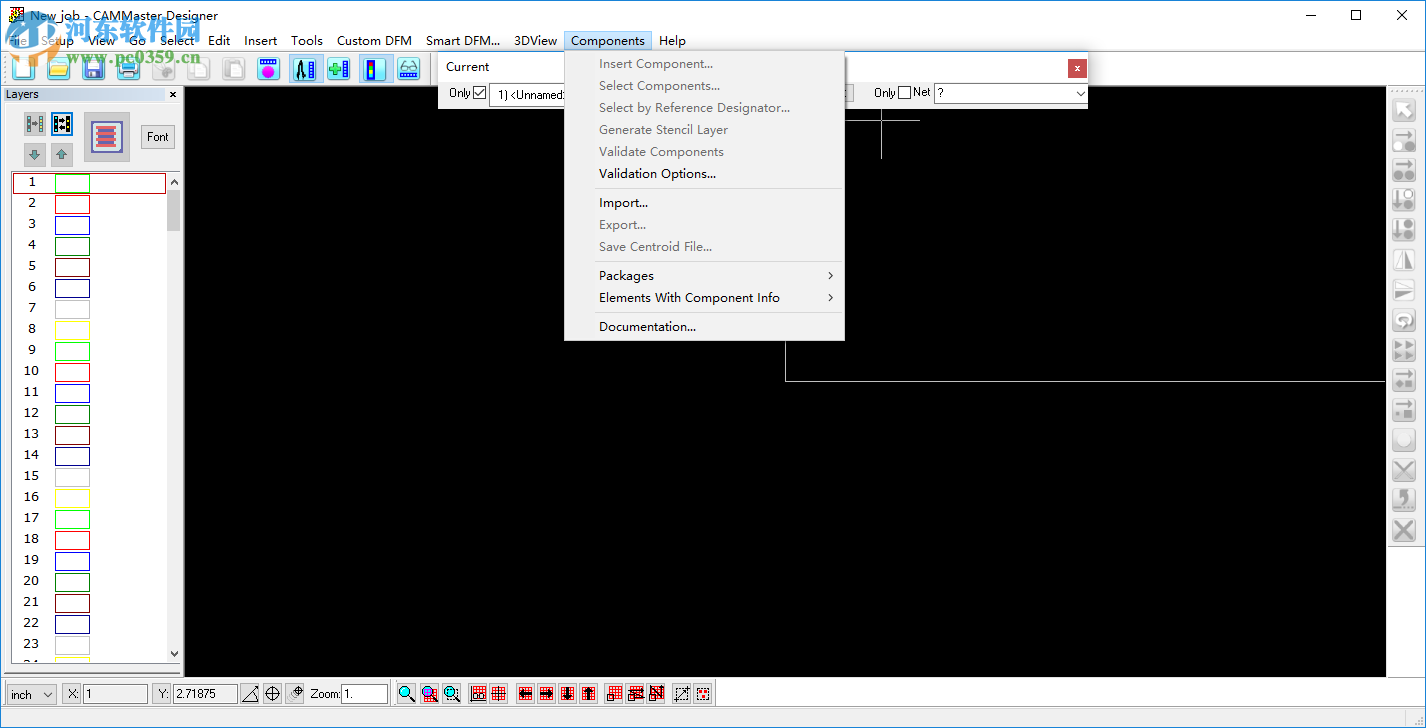Select the mirror/flip icon in right toolbar
The height and width of the screenshot is (728, 1426).
click(x=1404, y=259)
